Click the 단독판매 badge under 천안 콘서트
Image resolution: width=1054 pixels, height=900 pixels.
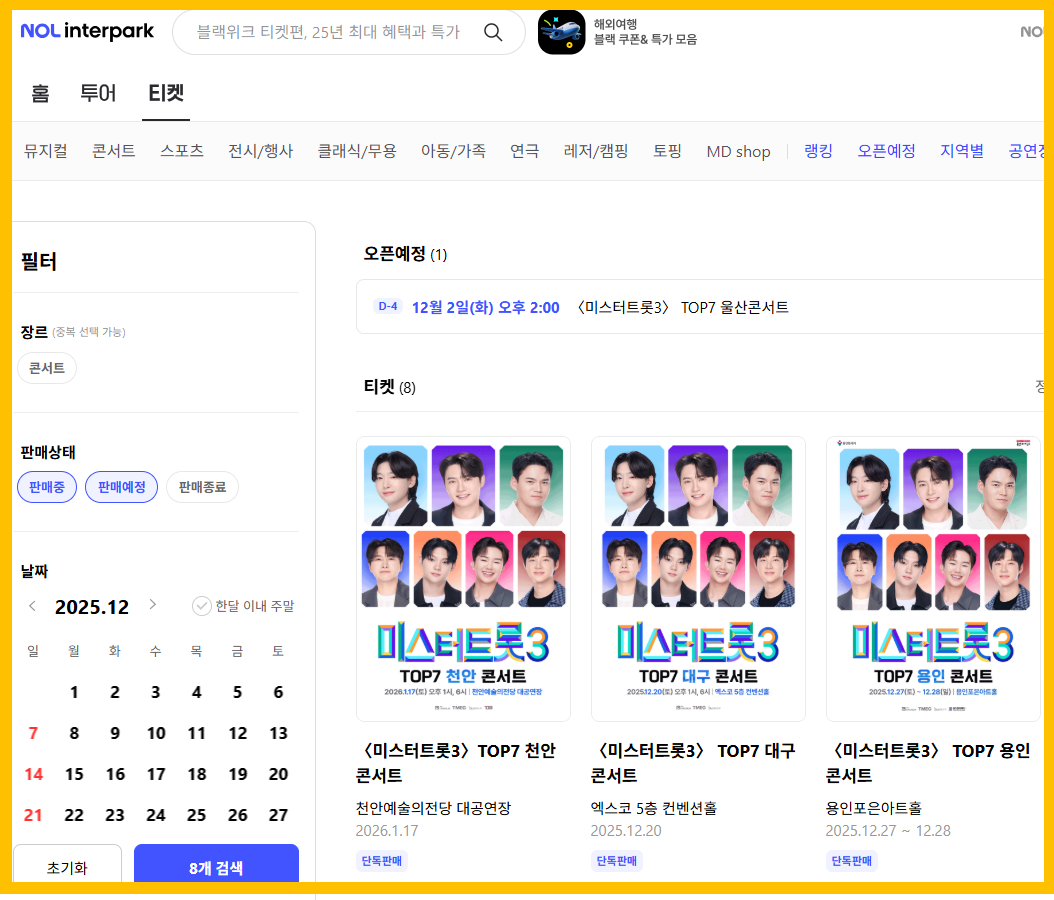click(382, 860)
